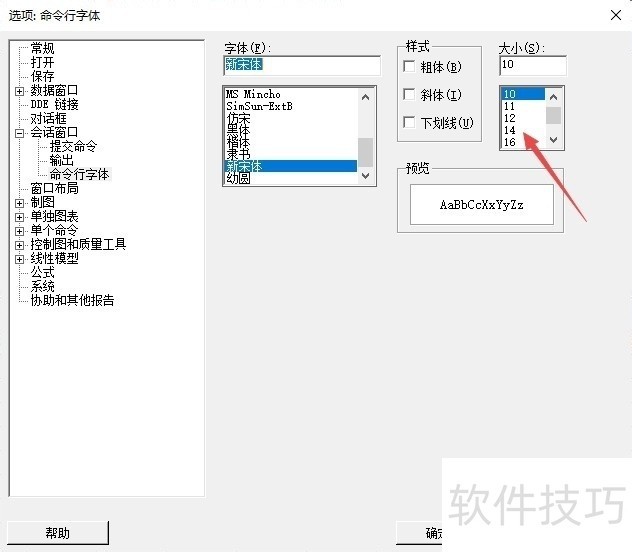Click the 控制图和质量工具 tree label
The width and height of the screenshot is (632, 552).
pyautogui.click(x=79, y=244)
